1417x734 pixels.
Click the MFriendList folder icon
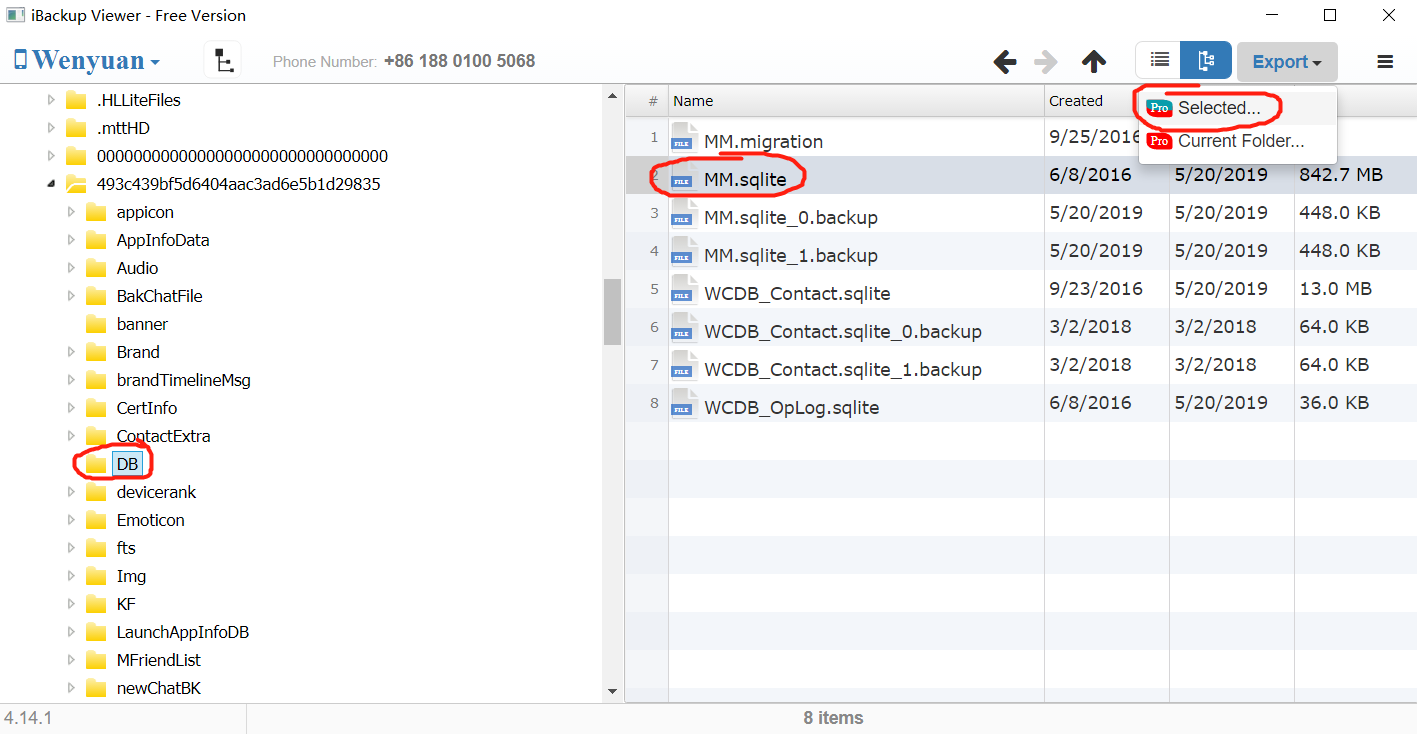(96, 660)
